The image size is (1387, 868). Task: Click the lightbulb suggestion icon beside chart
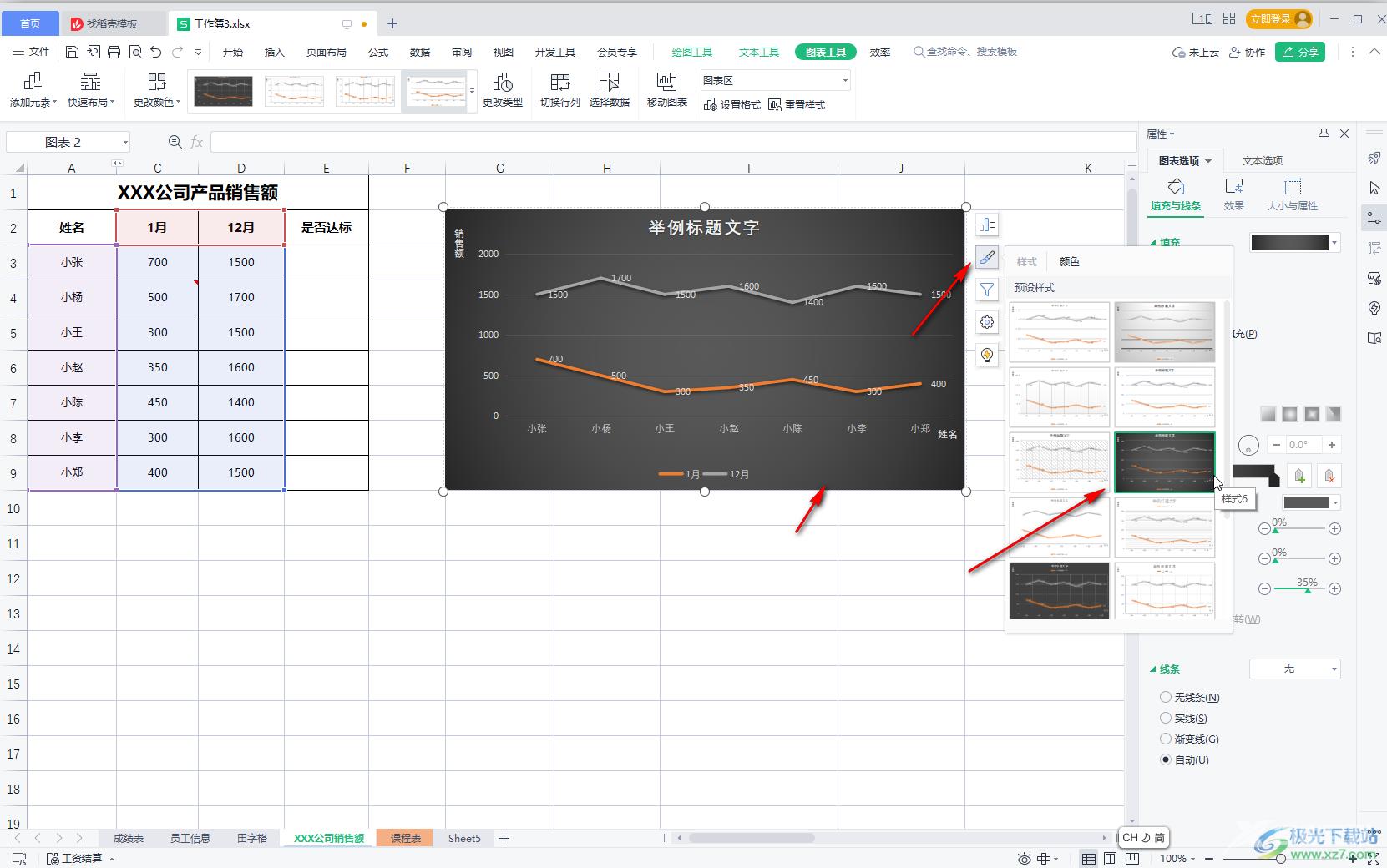coord(987,355)
